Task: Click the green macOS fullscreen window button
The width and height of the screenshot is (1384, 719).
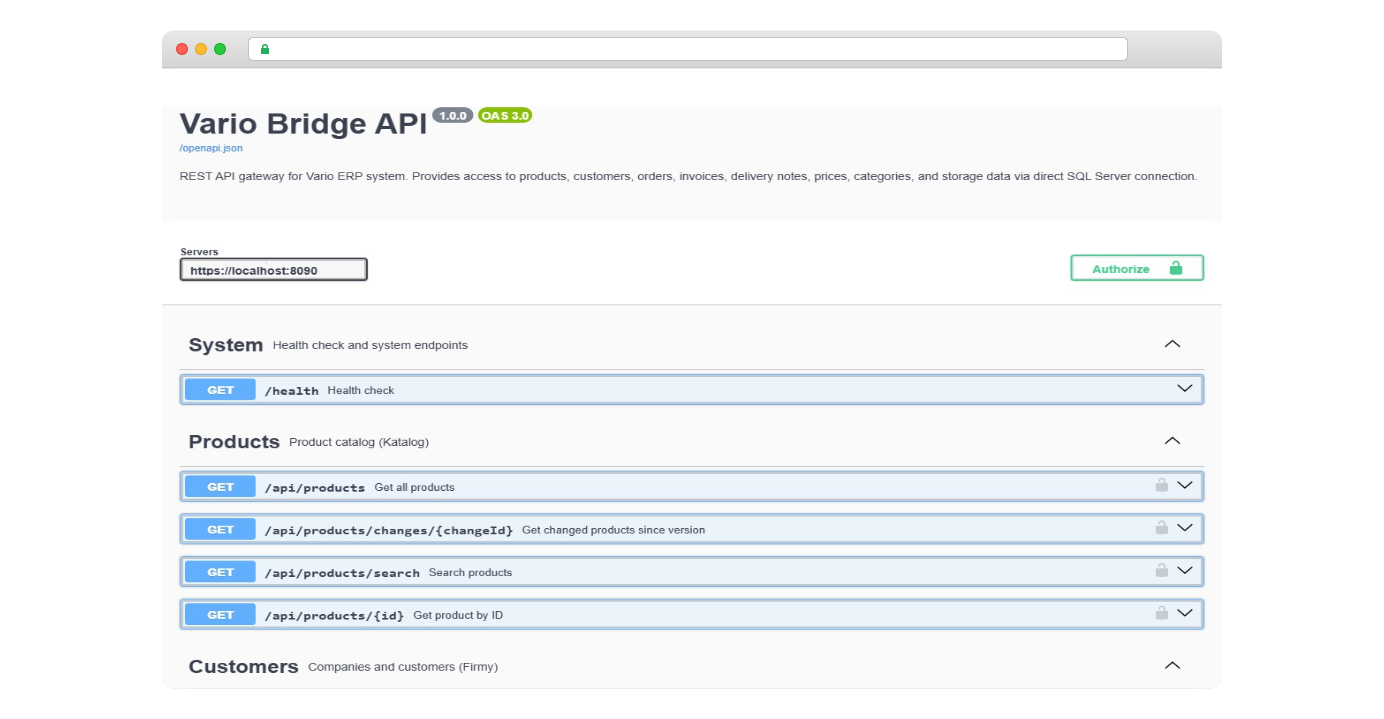Action: pos(220,49)
